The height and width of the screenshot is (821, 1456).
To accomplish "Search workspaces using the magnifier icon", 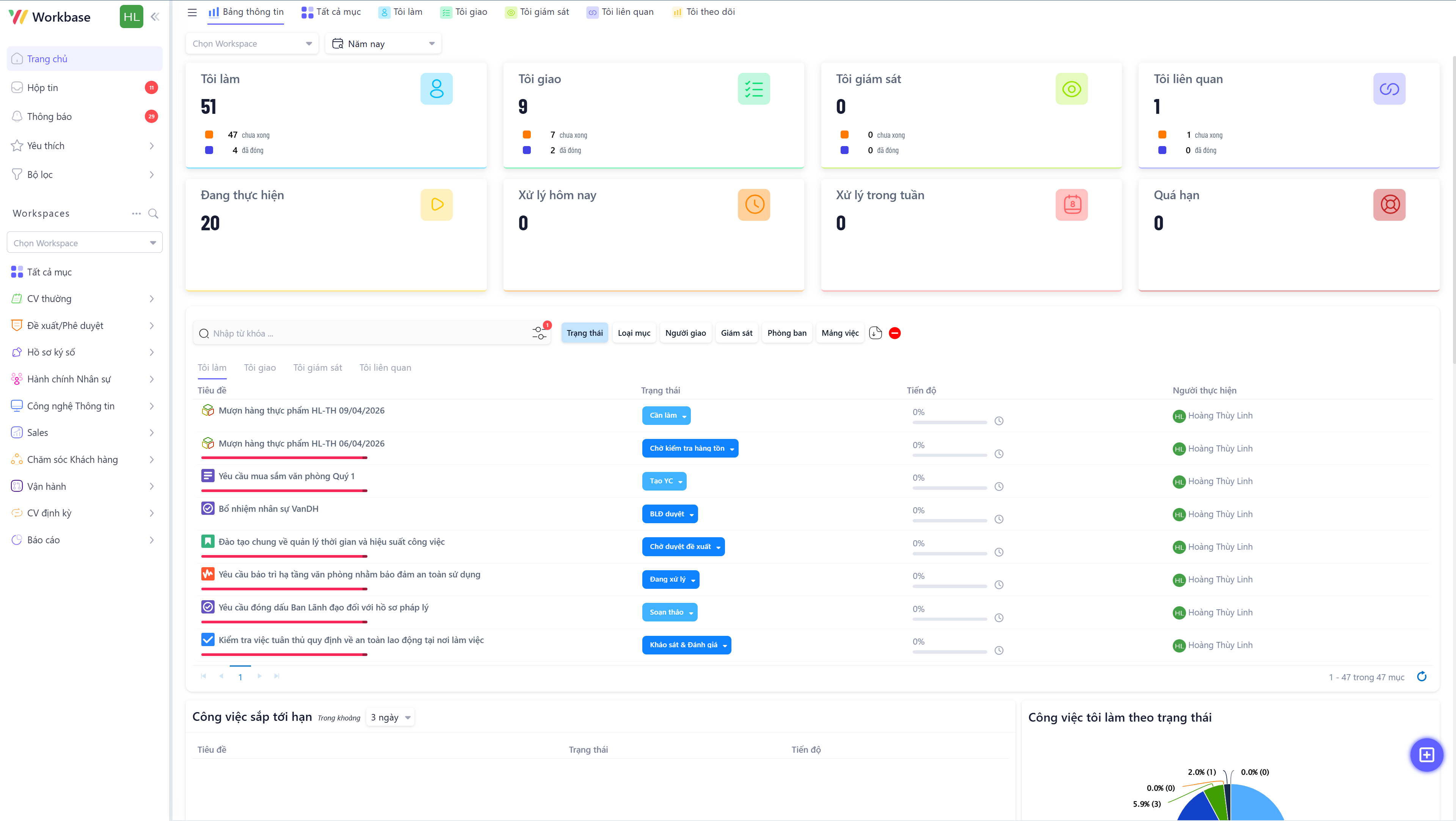I will (153, 213).
